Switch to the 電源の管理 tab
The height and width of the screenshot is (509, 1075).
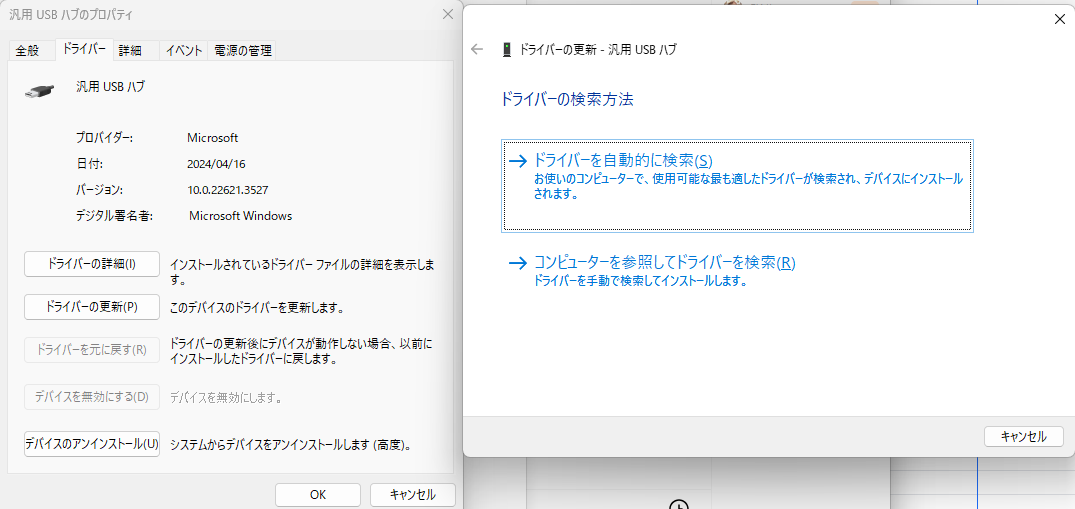pyautogui.click(x=243, y=50)
